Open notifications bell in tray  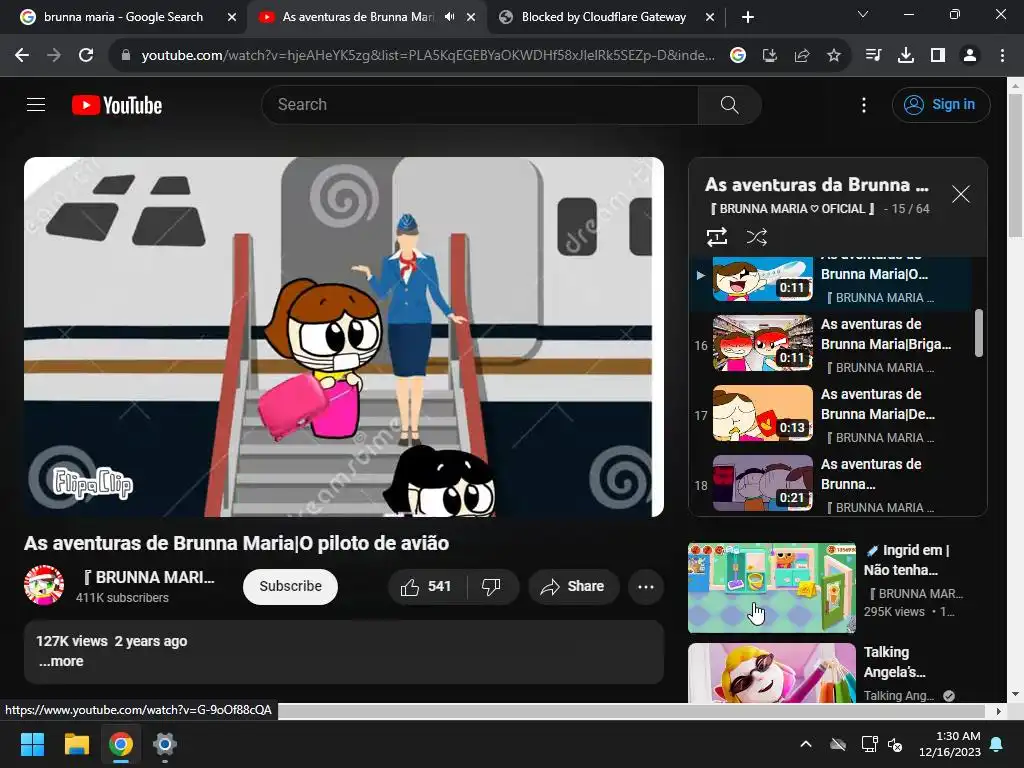coord(997,744)
